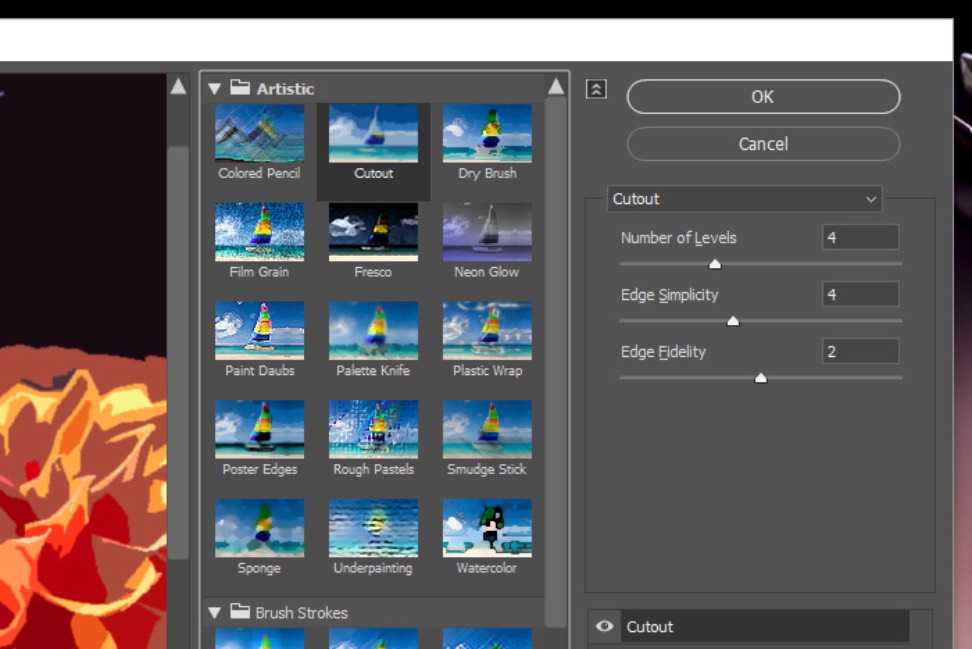Viewport: 972px width, 649px height.
Task: Open the Cutout filter dropdown
Action: pos(744,199)
